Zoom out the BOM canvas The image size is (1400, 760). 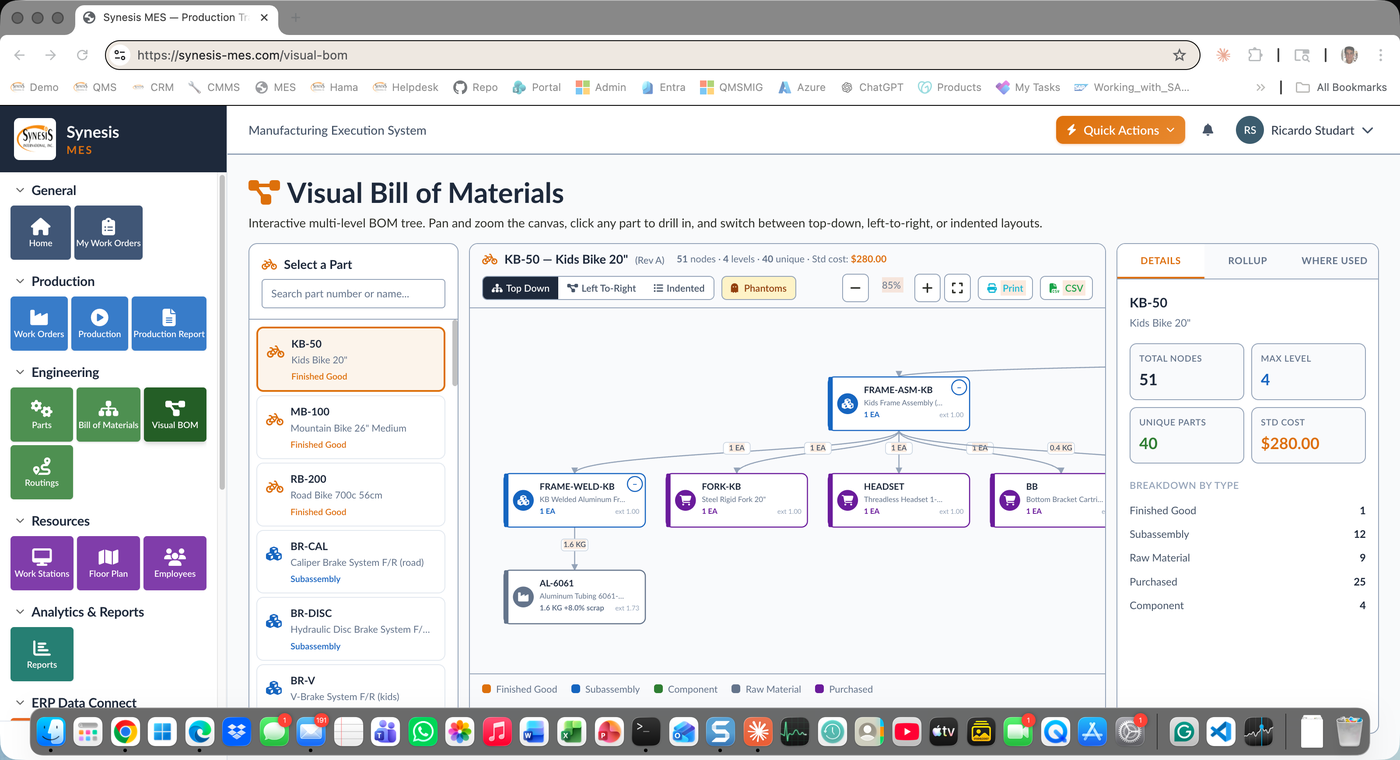(x=855, y=288)
